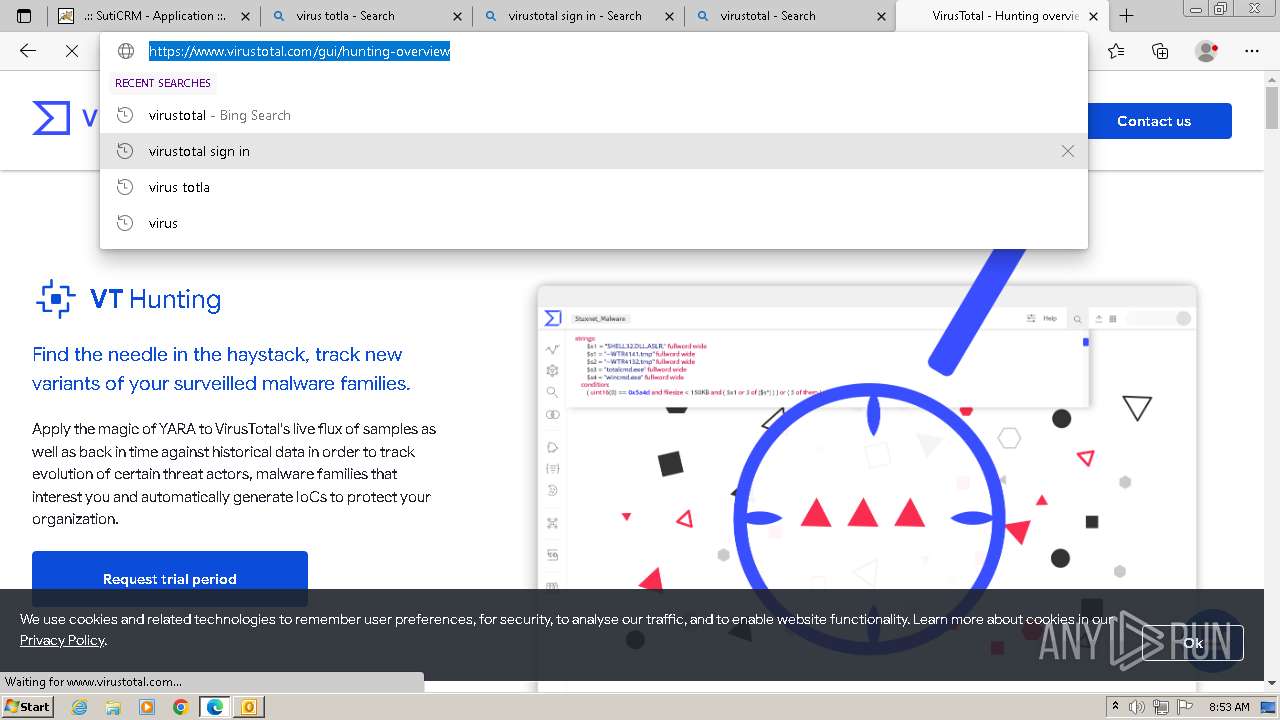Open Outlook icon in taskbar
Viewport: 1280px width, 720px height.
[248, 707]
